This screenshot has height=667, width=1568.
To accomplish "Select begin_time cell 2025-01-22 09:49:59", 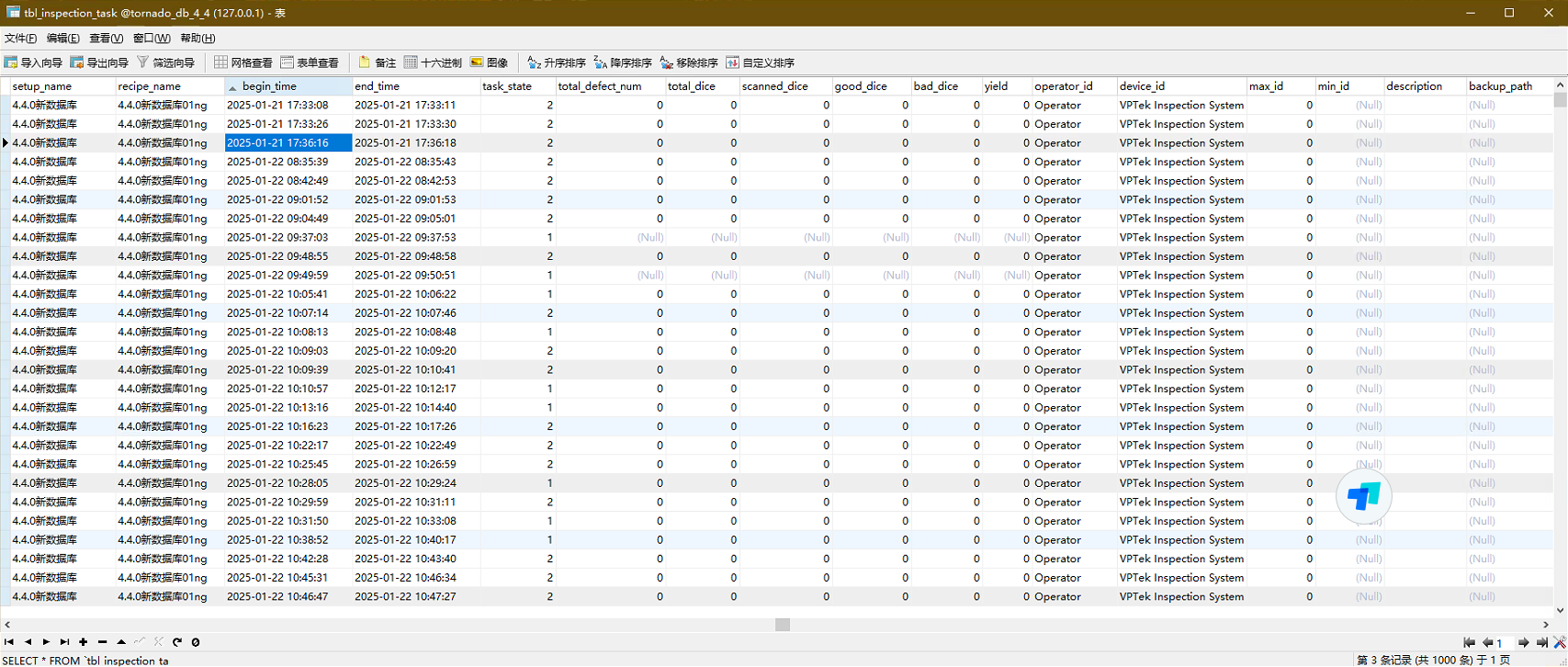I will click(288, 275).
